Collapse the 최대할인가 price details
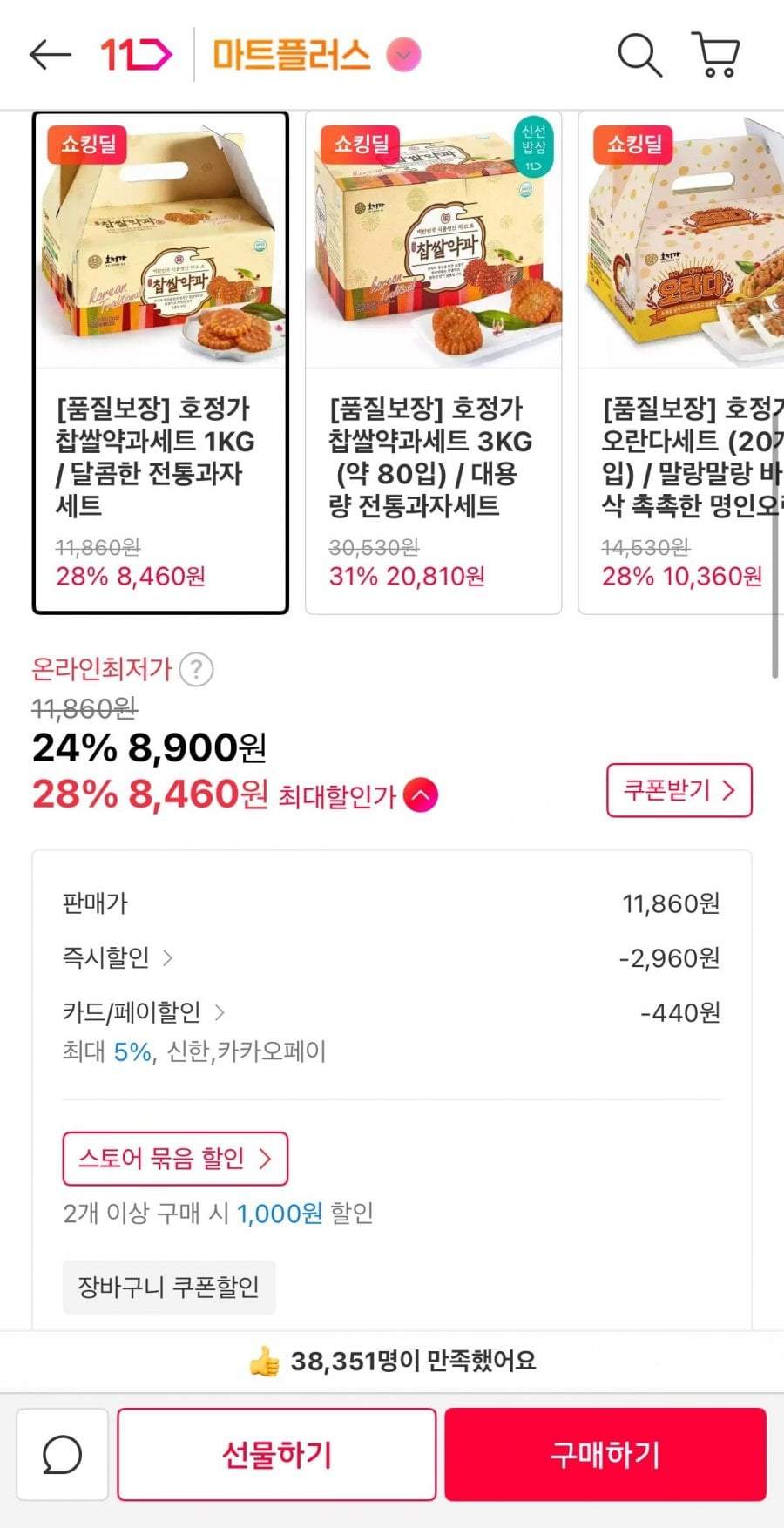The height and width of the screenshot is (1528, 784). pyautogui.click(x=421, y=795)
